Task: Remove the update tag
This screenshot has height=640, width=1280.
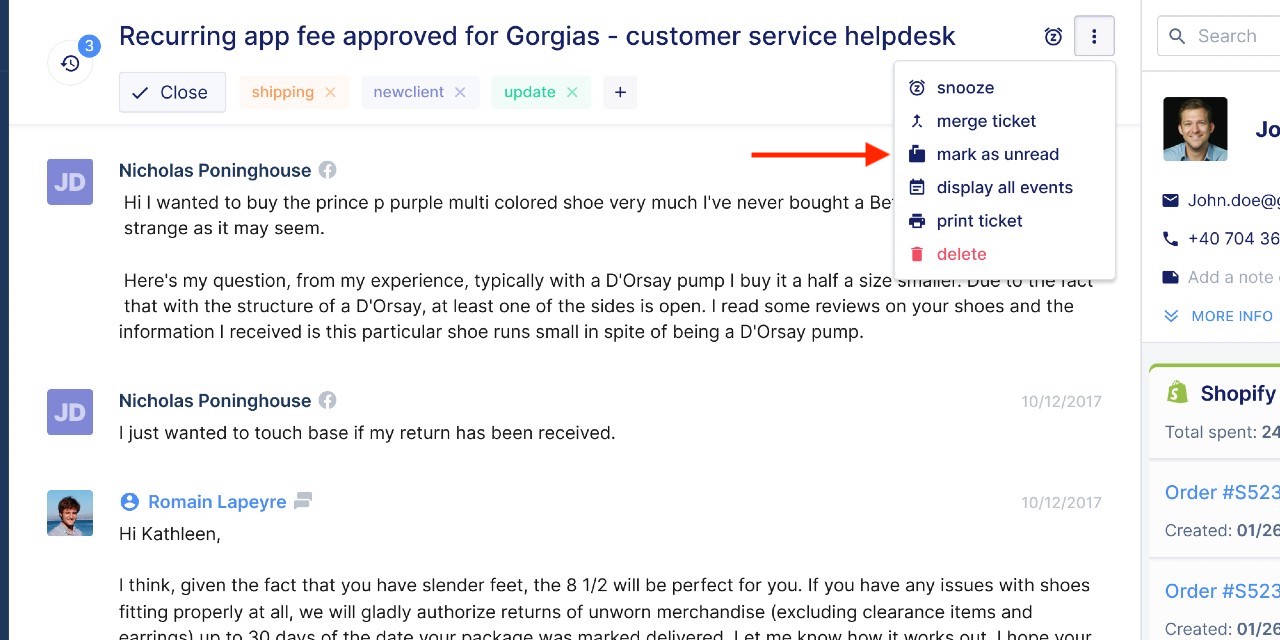Action: point(572,92)
